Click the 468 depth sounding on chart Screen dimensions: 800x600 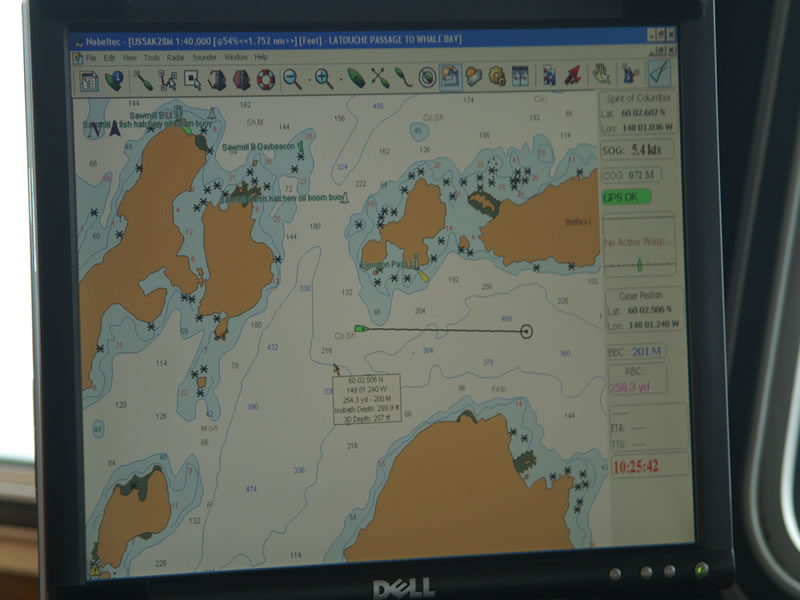506,318
